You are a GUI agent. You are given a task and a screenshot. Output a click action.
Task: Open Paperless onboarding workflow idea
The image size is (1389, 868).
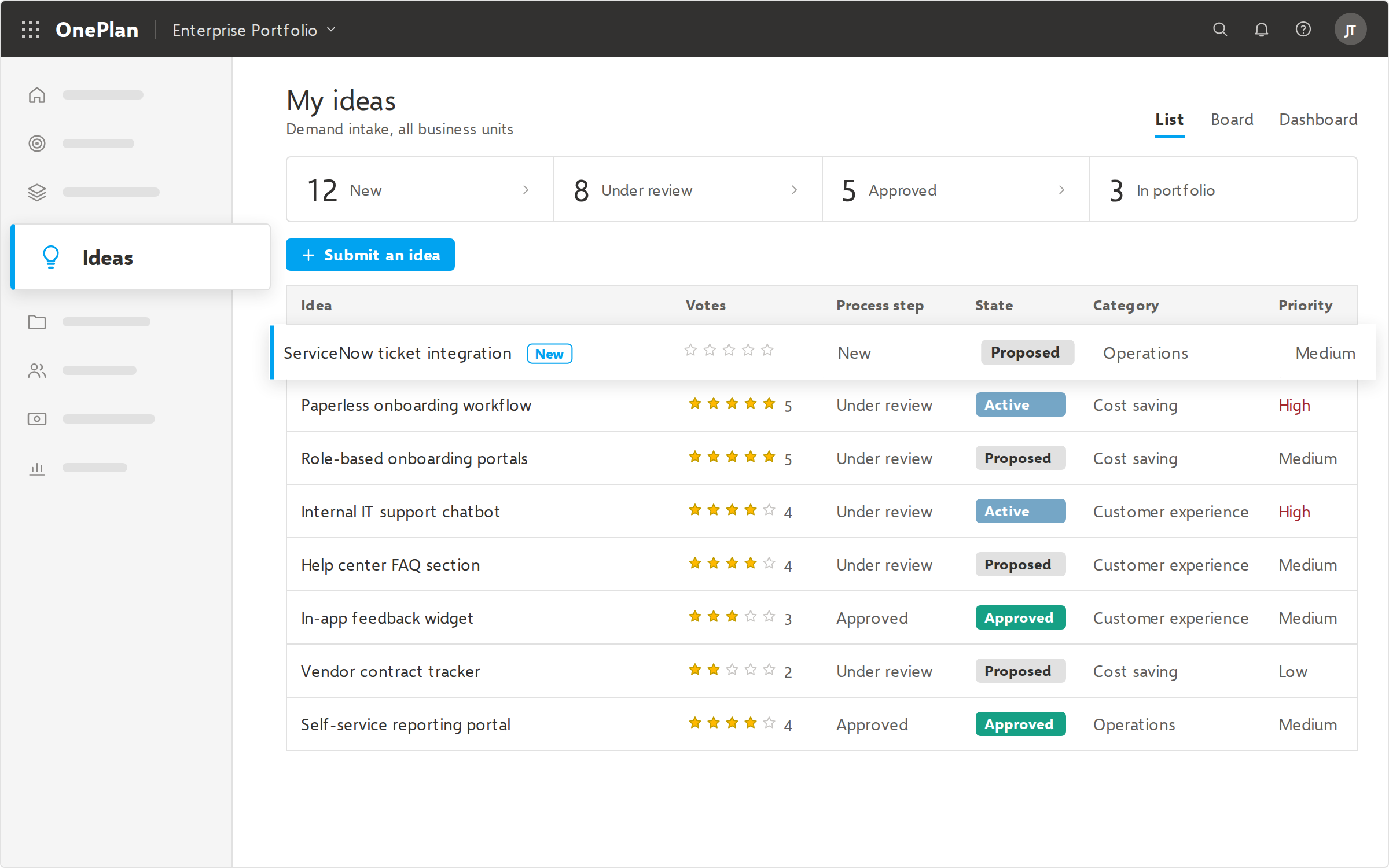coord(416,405)
